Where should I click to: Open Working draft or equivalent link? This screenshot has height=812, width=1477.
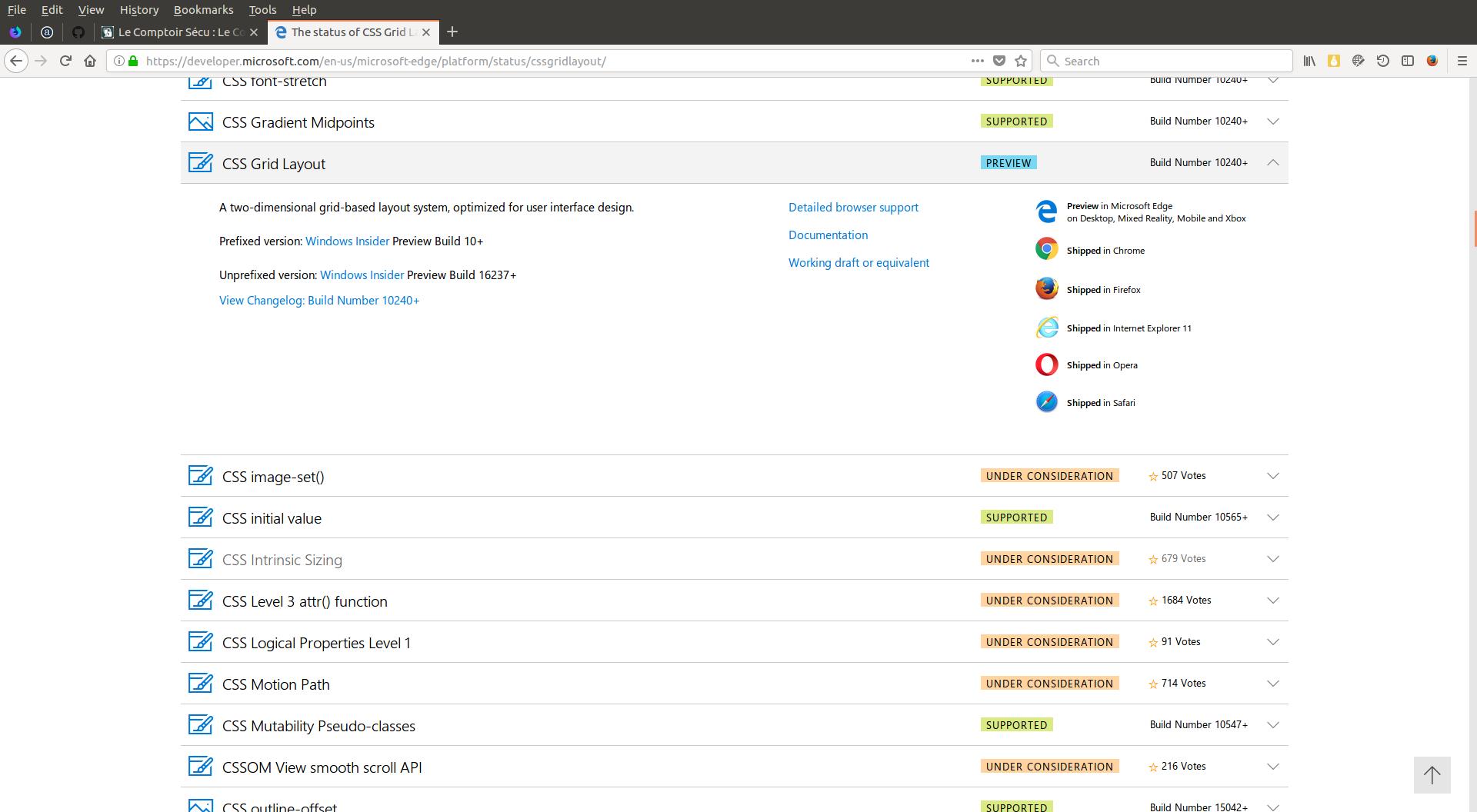click(x=859, y=262)
